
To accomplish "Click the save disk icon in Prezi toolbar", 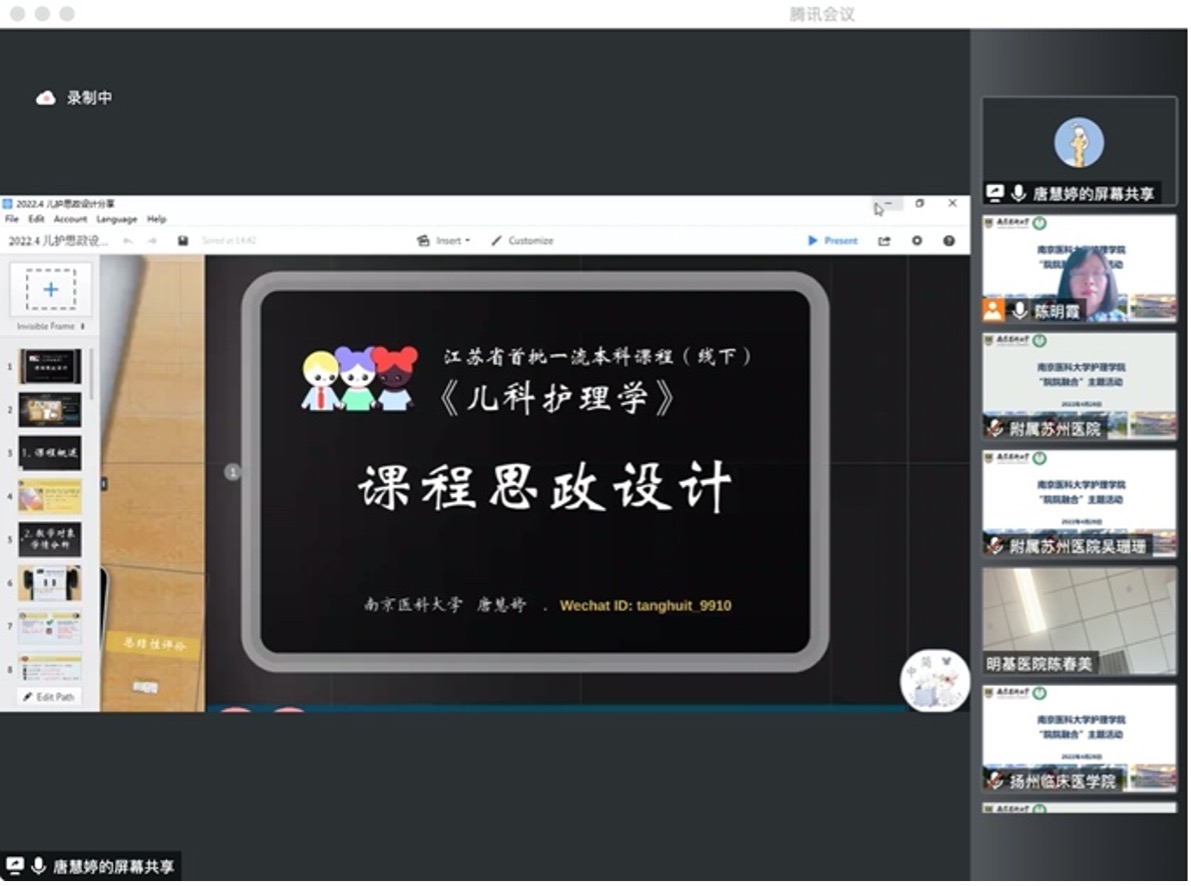I will point(183,241).
